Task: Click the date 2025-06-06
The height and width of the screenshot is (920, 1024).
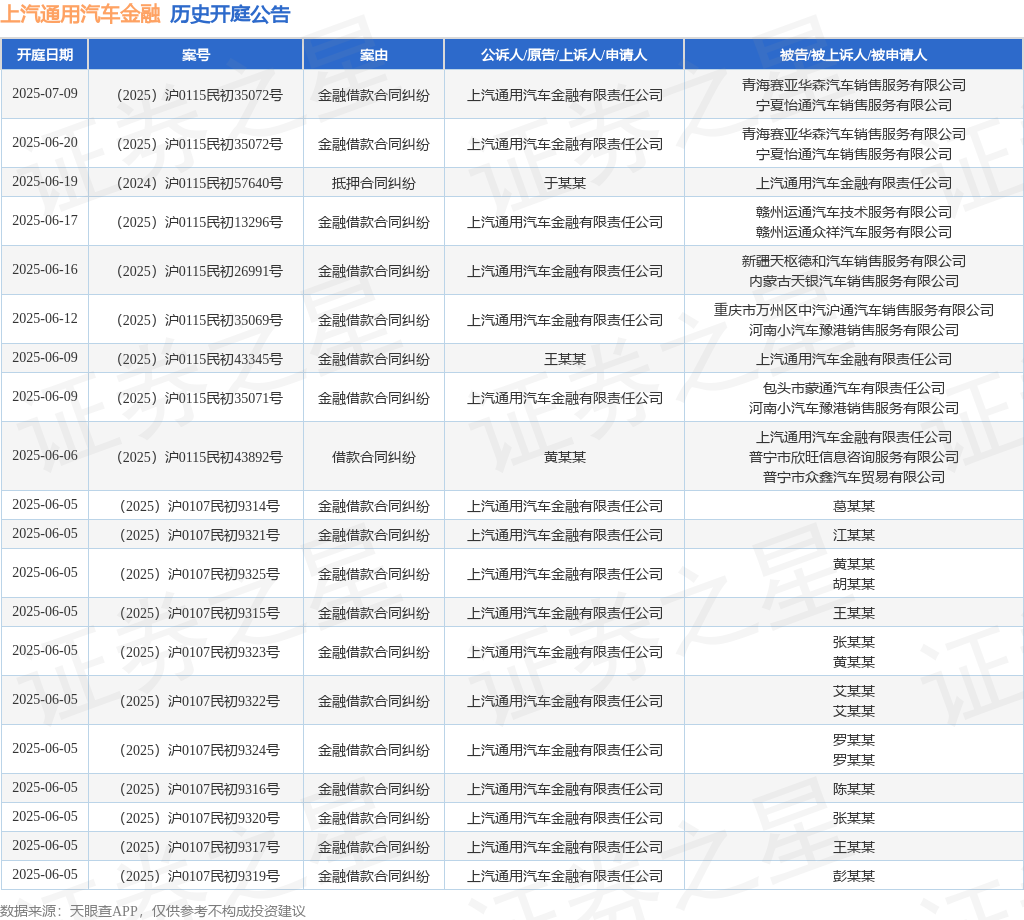Action: tap(44, 456)
